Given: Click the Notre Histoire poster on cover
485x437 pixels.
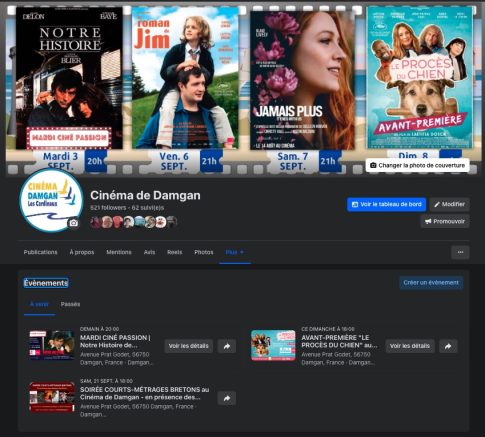Looking at the screenshot, I should click(x=69, y=78).
